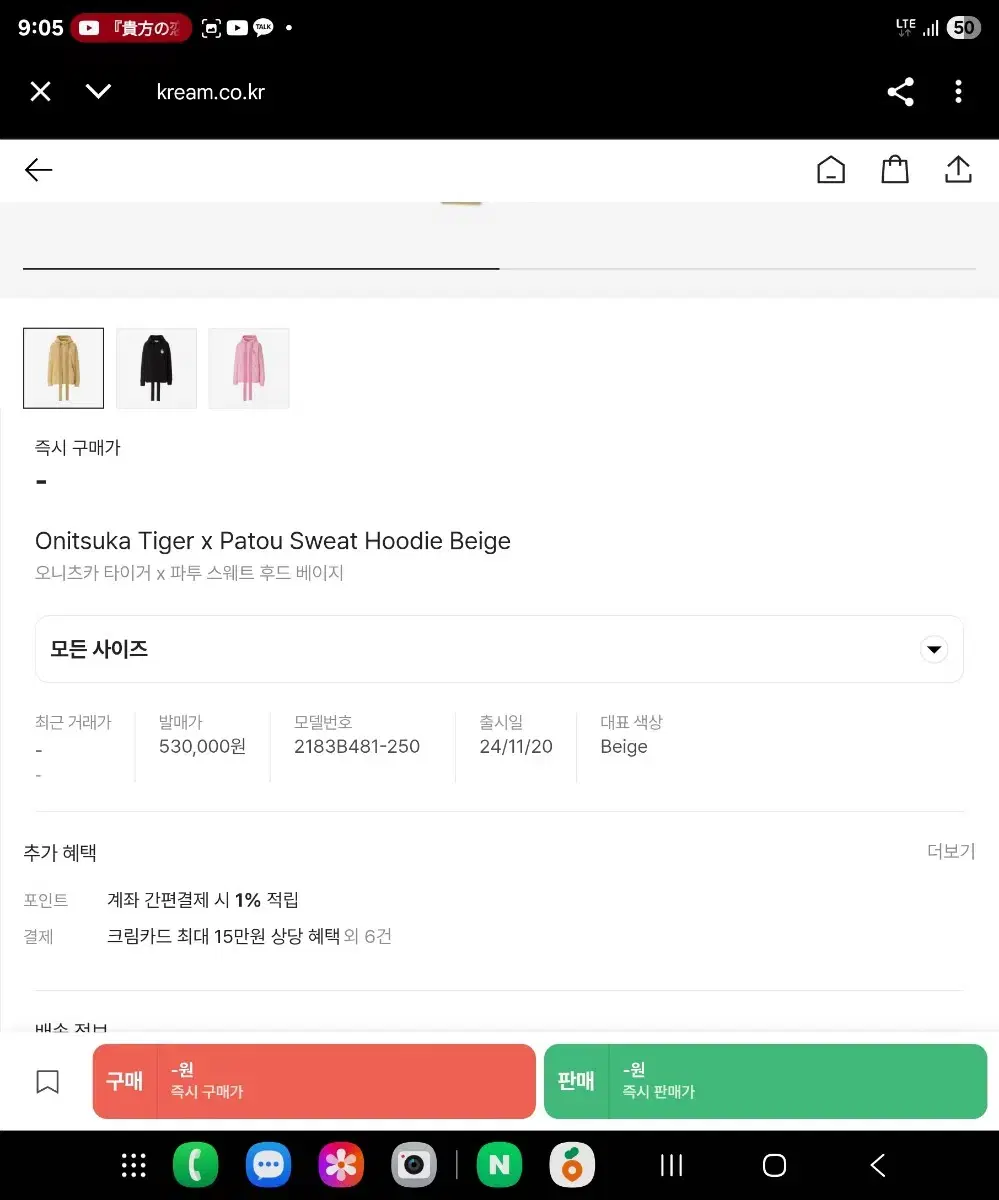The height and width of the screenshot is (1200, 999).
Task: Tap the battery level indicator showing 50
Action: click(964, 28)
